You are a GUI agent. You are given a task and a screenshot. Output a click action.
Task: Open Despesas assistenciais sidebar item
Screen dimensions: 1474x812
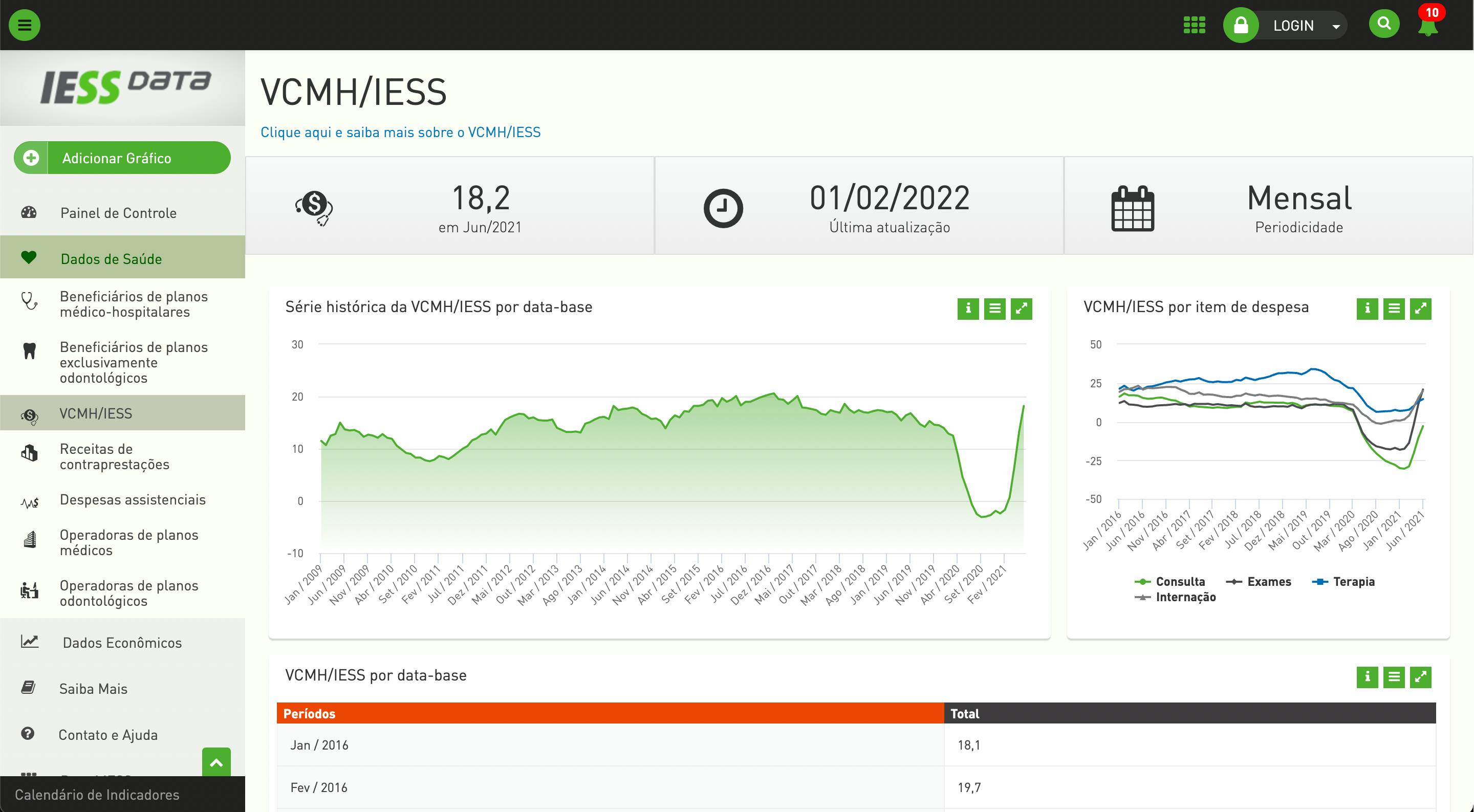122,499
